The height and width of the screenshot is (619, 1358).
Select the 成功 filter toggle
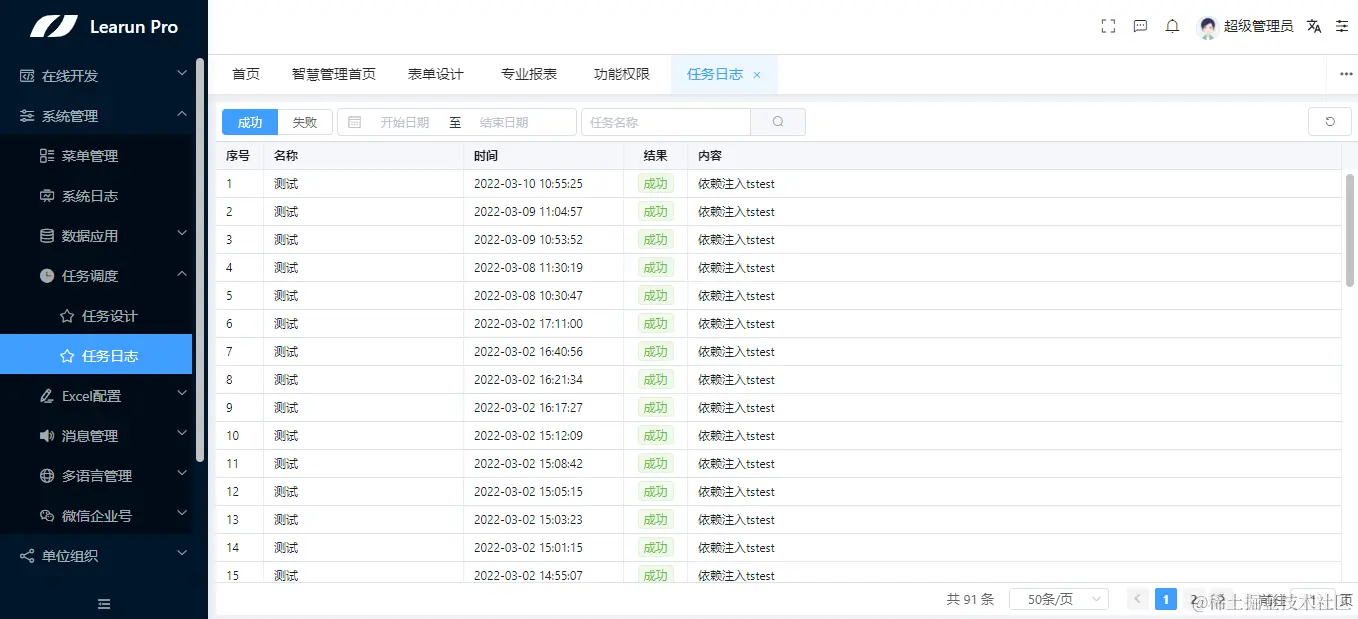248,121
